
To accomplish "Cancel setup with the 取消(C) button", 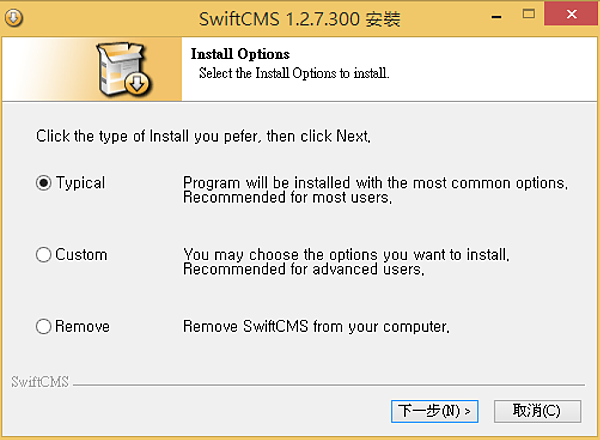I will (x=537, y=411).
